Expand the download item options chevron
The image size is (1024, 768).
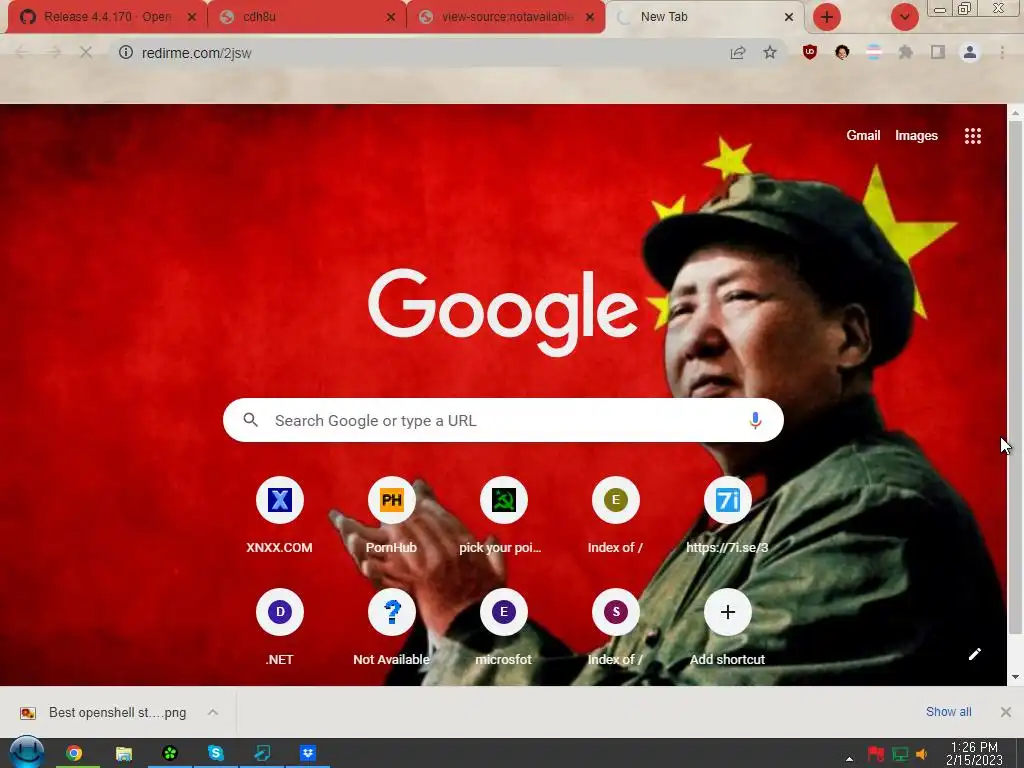tap(213, 712)
